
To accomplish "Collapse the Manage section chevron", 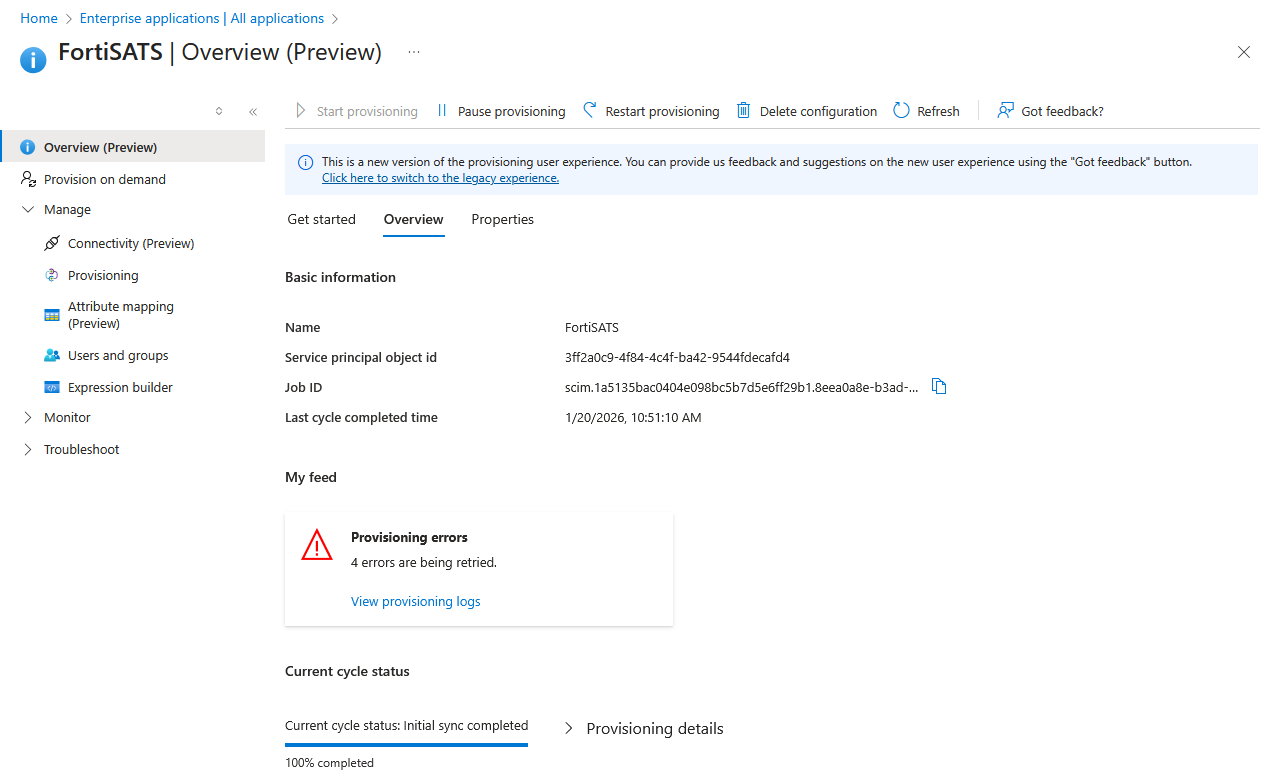I will coord(28,210).
